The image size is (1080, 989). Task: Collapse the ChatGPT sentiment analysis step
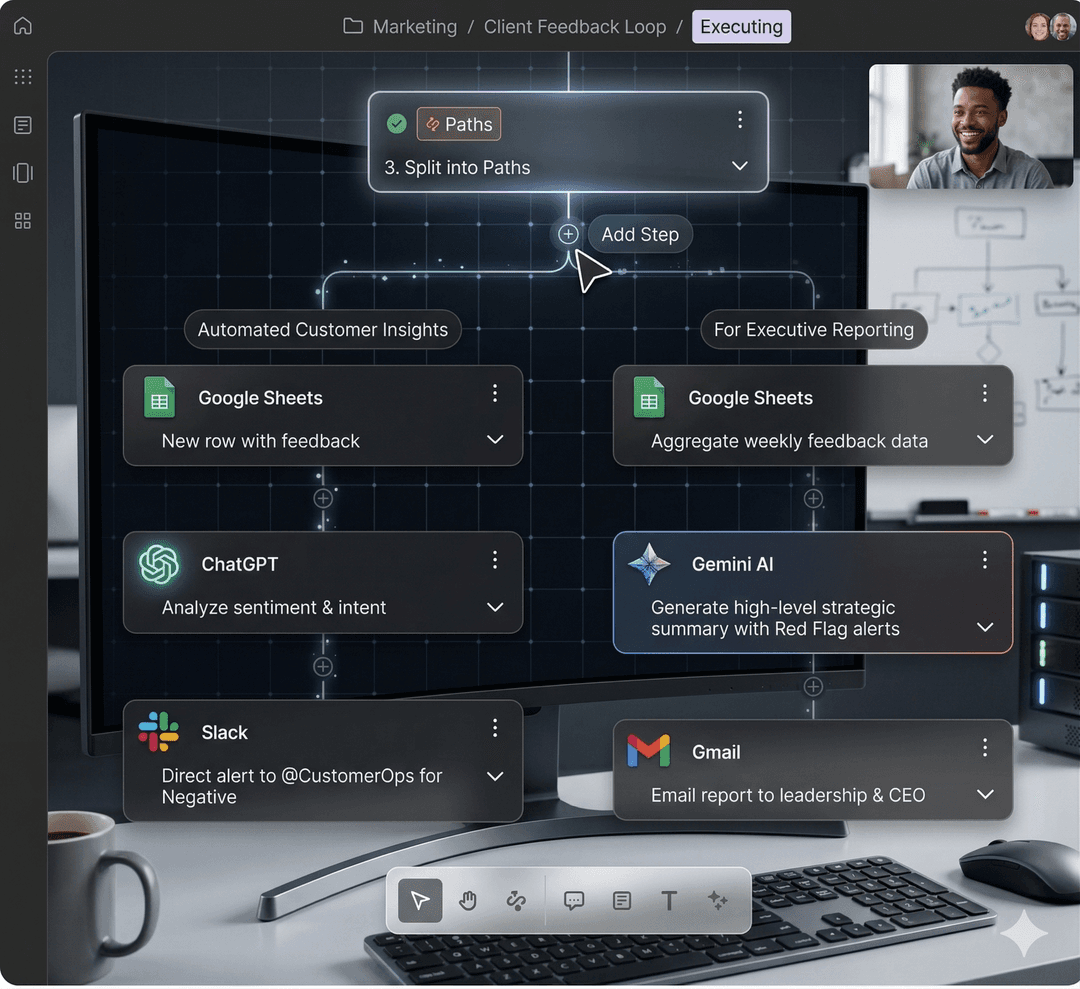(x=494, y=608)
